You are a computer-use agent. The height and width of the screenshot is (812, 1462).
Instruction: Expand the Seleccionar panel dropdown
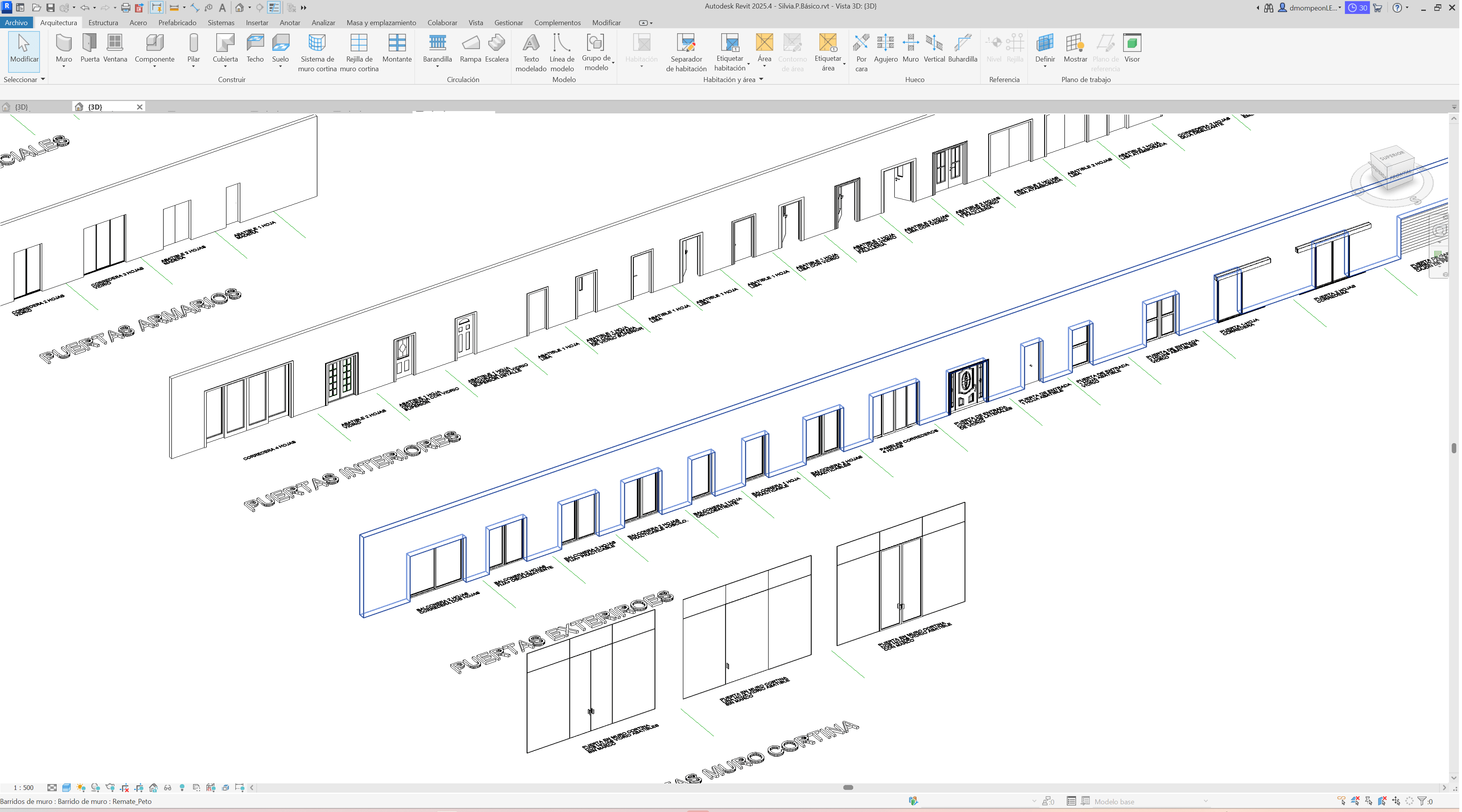coord(43,79)
